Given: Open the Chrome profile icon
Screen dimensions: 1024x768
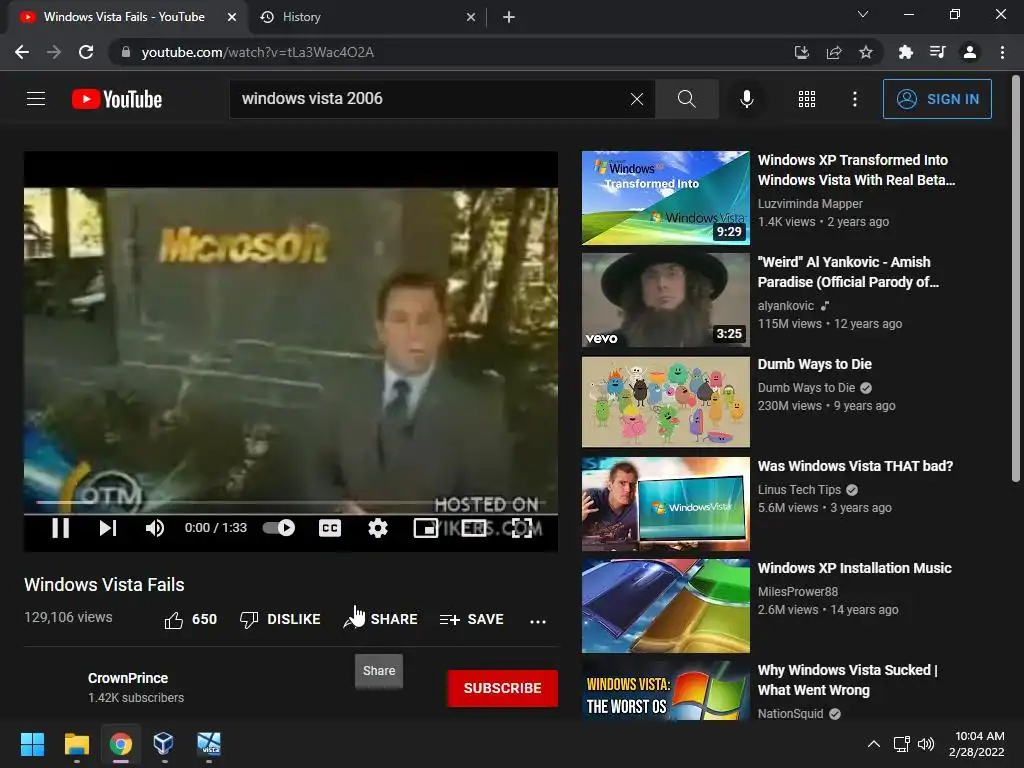Looking at the screenshot, I should [970, 52].
